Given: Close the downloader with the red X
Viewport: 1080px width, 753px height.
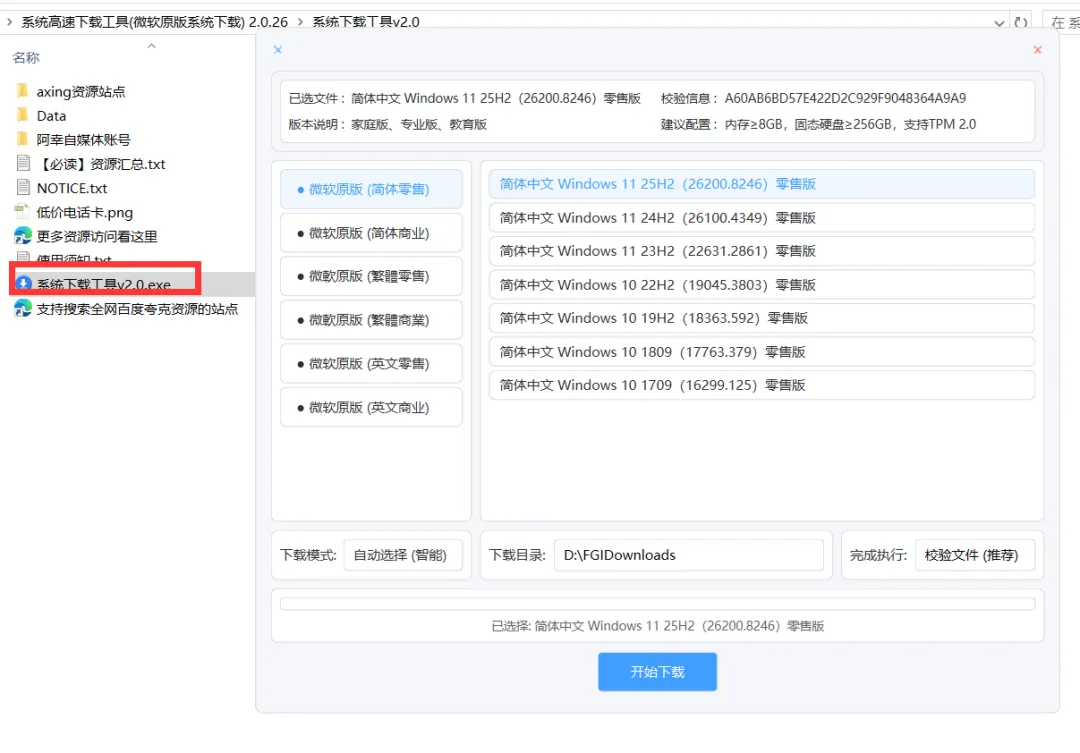Looking at the screenshot, I should pyautogui.click(x=1037, y=50).
